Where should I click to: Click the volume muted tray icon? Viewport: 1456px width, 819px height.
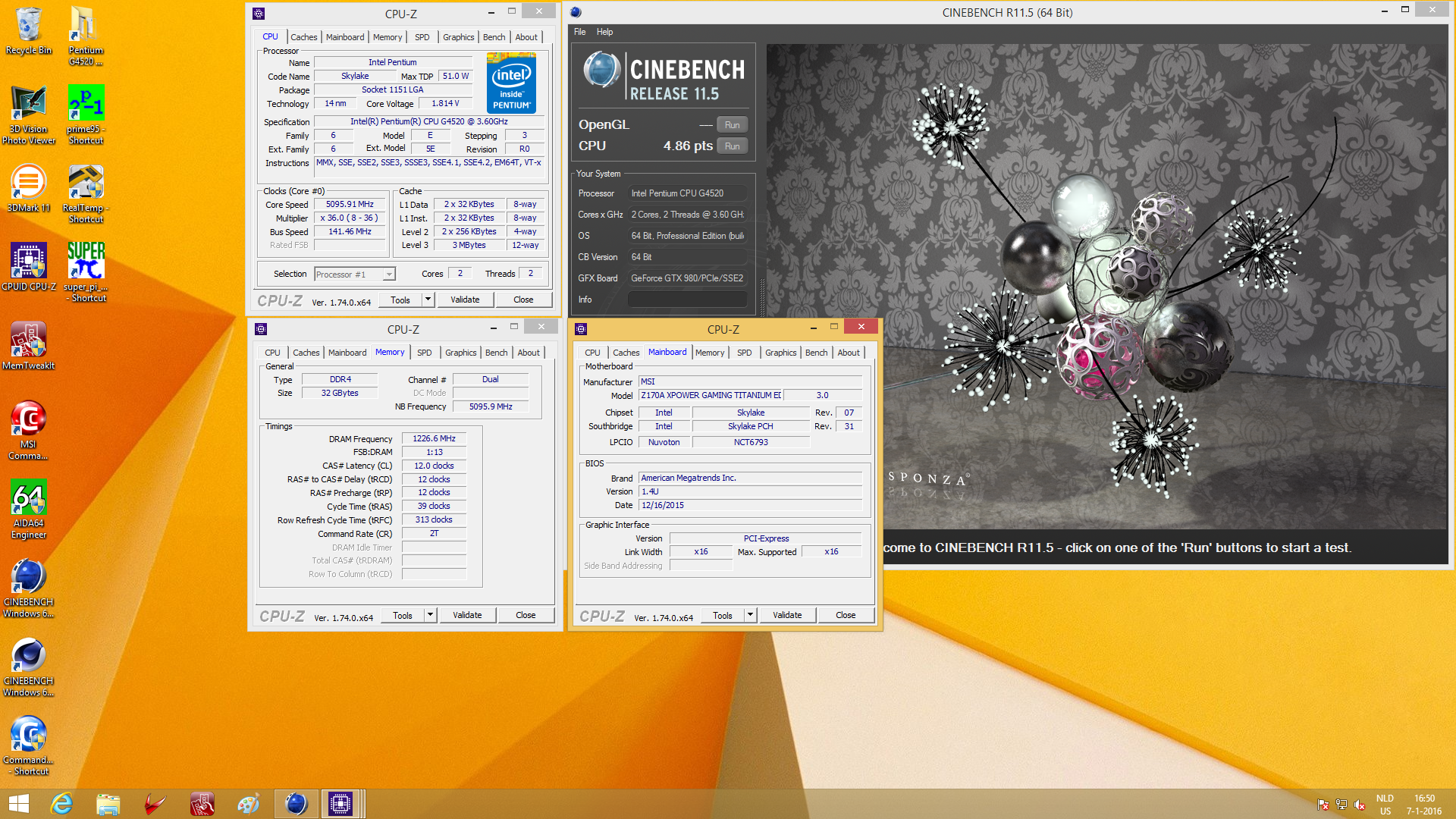point(1360,805)
